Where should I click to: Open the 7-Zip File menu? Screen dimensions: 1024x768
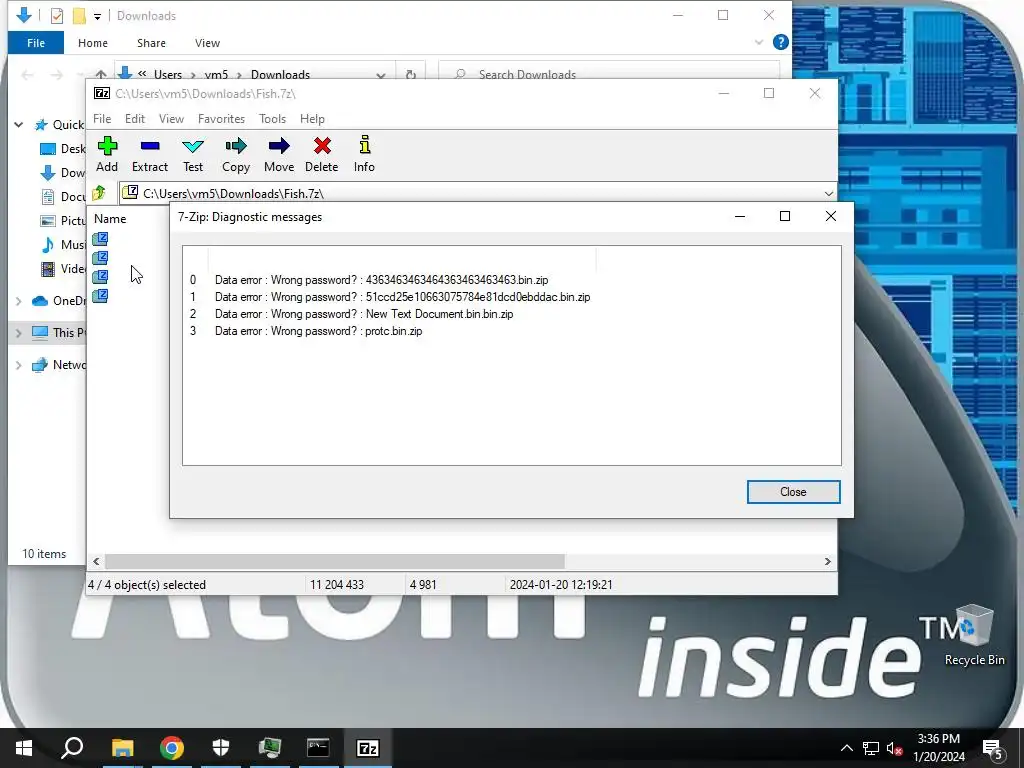(102, 119)
